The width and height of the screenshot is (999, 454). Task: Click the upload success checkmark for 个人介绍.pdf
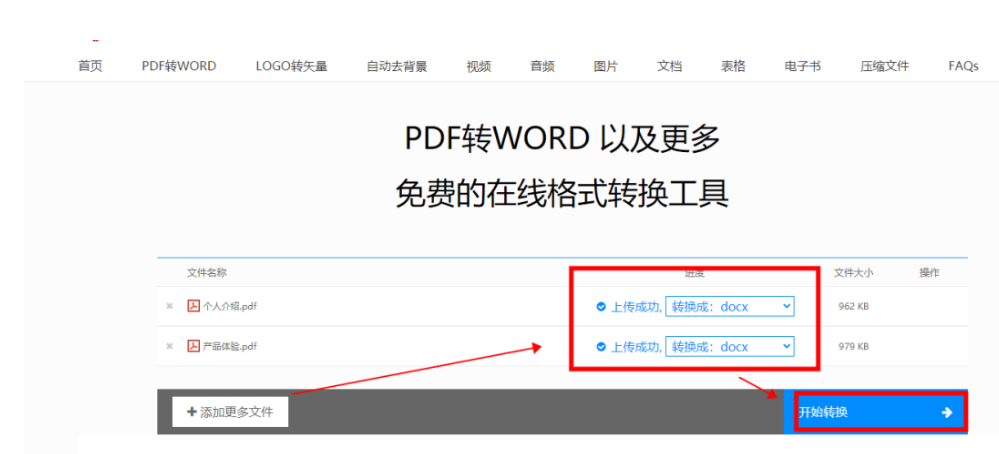[x=600, y=307]
